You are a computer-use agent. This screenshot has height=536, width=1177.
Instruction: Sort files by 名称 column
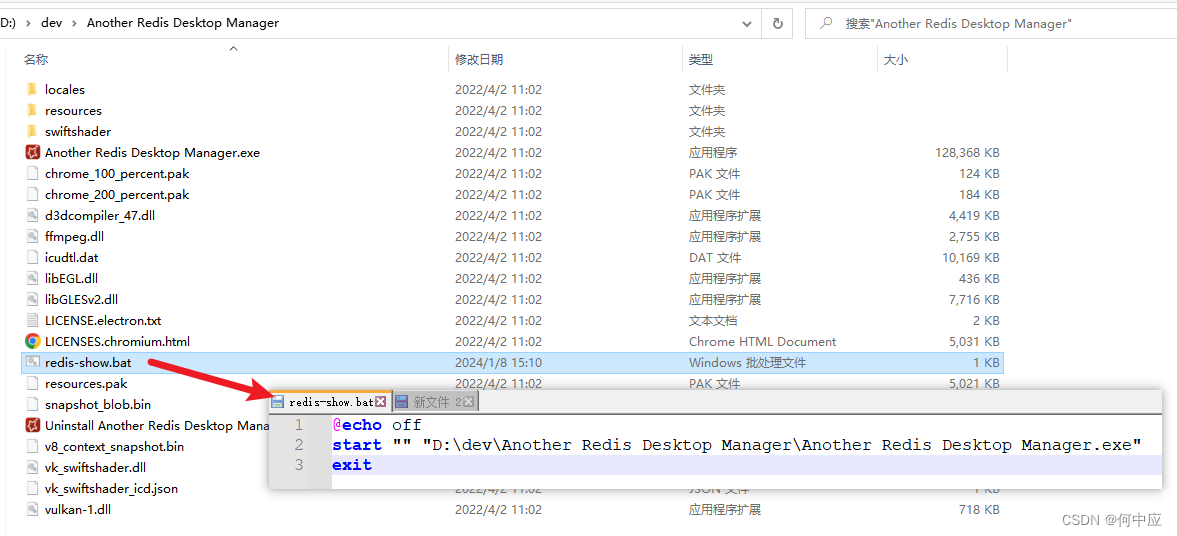(x=36, y=59)
